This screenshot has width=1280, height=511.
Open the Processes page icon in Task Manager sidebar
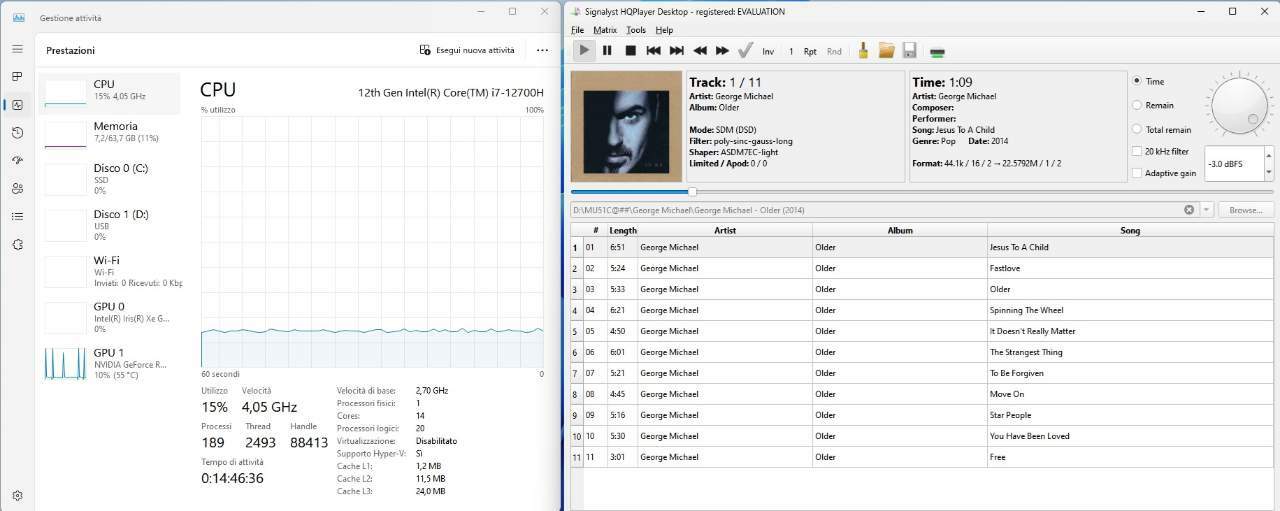17,76
